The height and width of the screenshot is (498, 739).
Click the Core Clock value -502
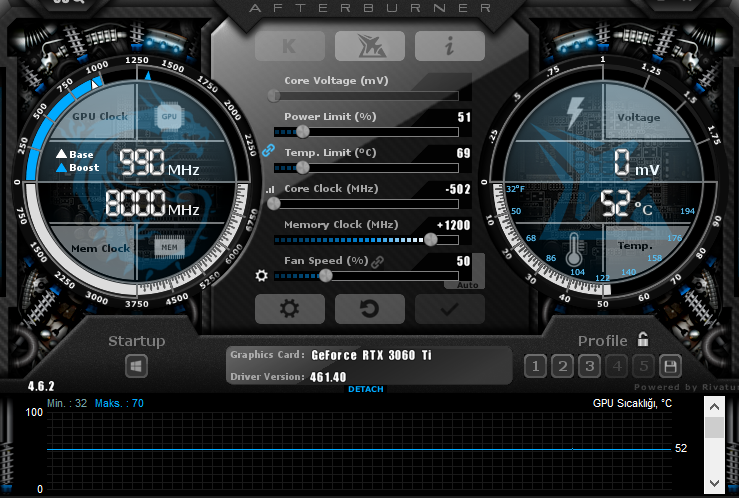pos(458,189)
